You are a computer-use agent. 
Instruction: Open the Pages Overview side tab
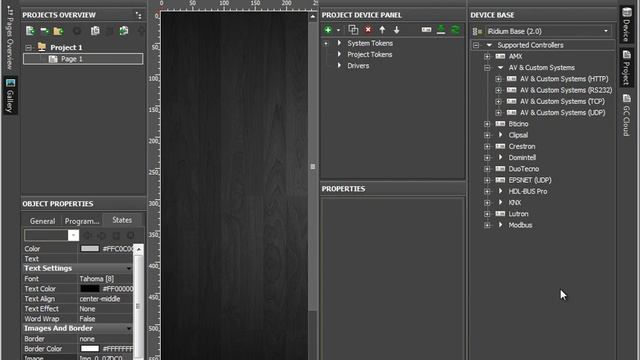pyautogui.click(x=10, y=38)
